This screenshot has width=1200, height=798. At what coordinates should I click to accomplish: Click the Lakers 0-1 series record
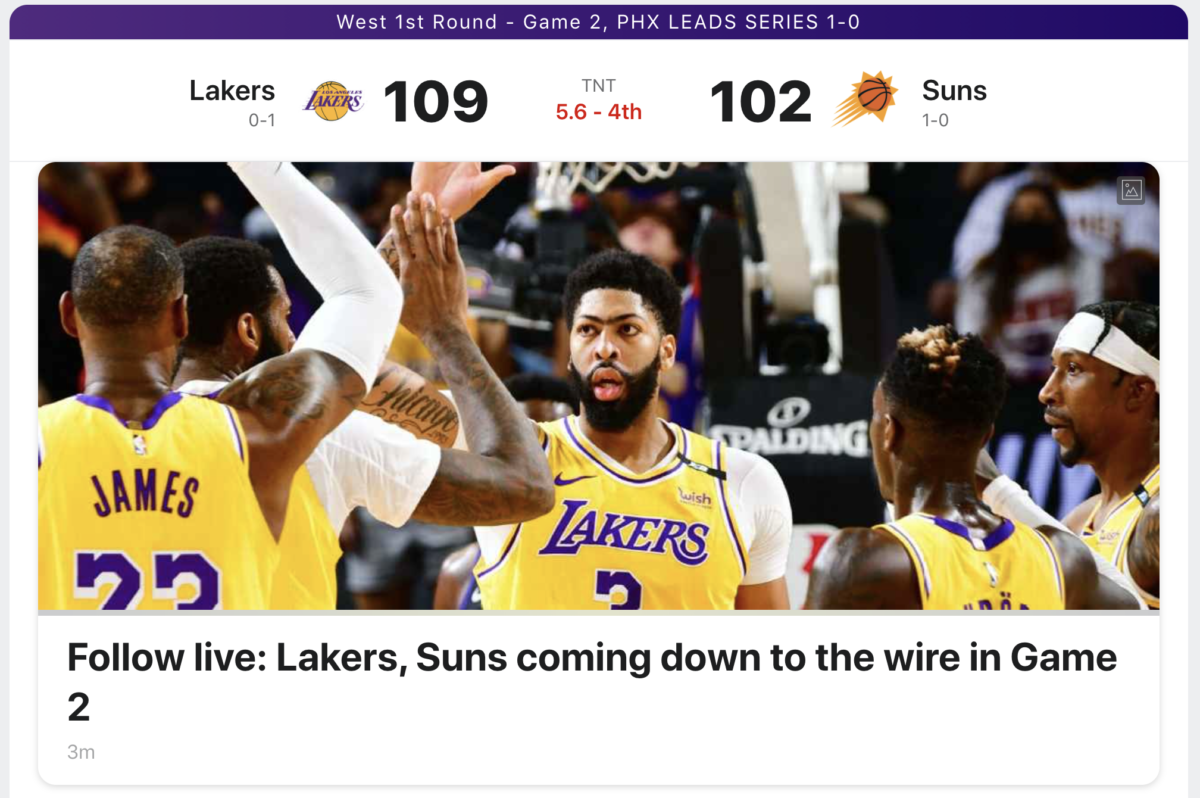point(262,121)
